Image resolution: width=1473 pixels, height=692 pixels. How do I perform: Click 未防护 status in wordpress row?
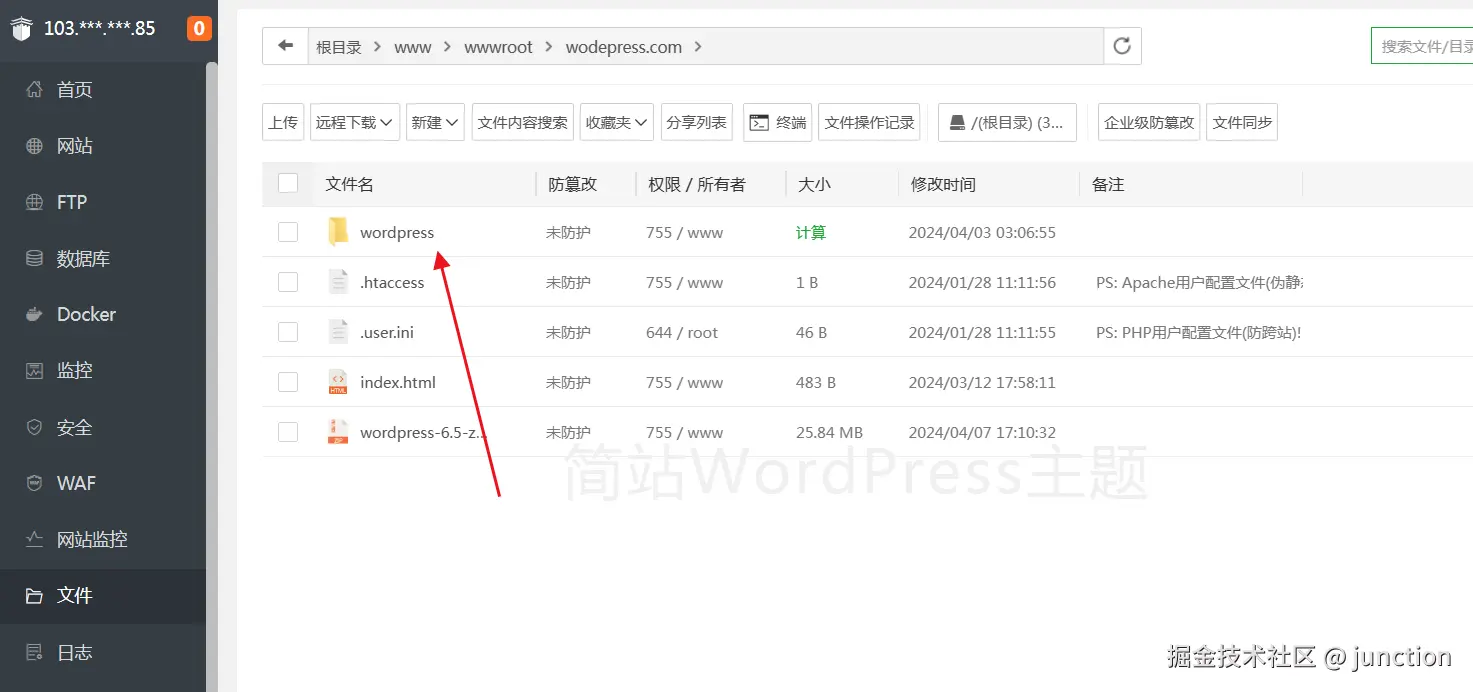tap(568, 232)
